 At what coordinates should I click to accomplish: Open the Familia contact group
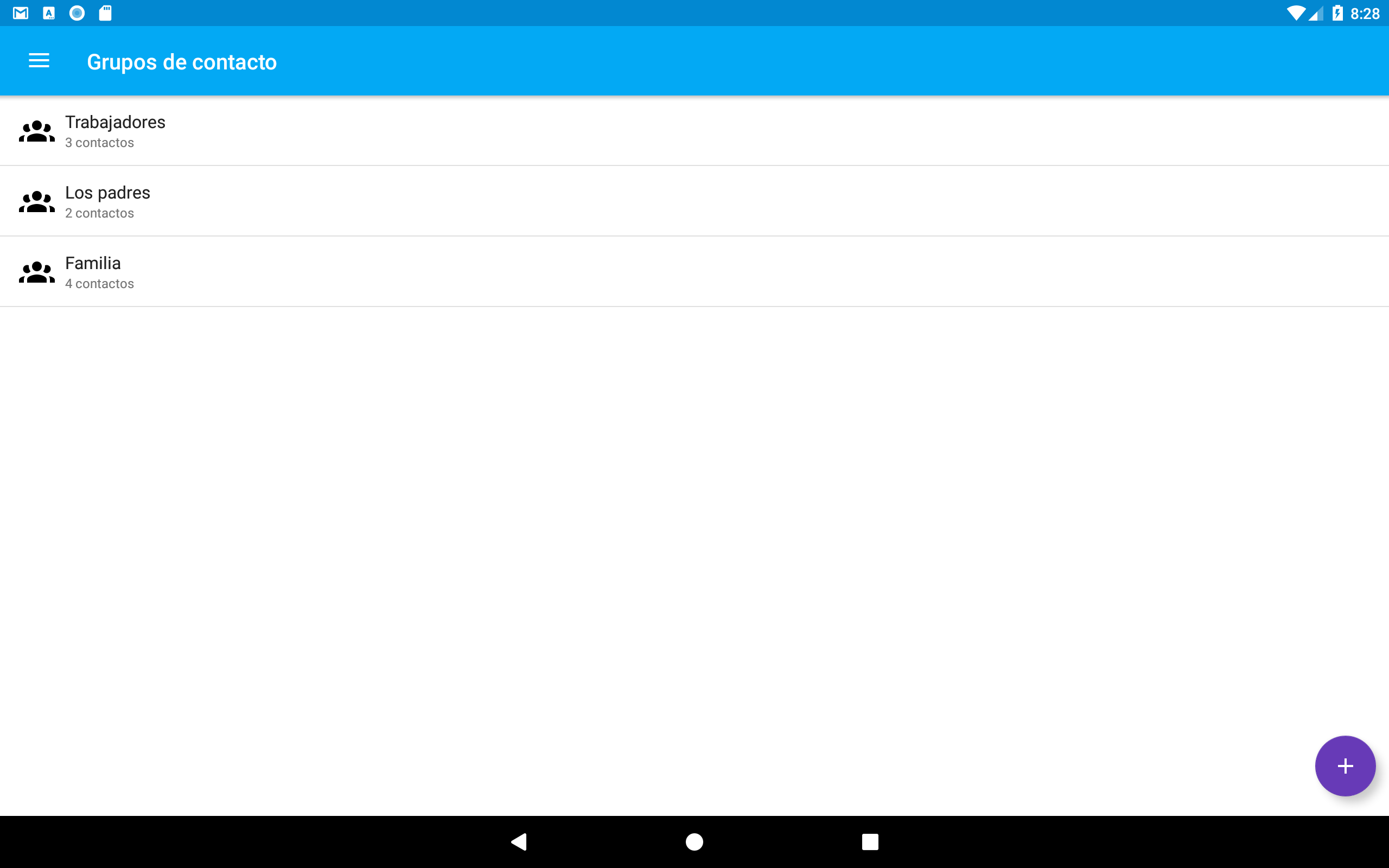coord(694,272)
